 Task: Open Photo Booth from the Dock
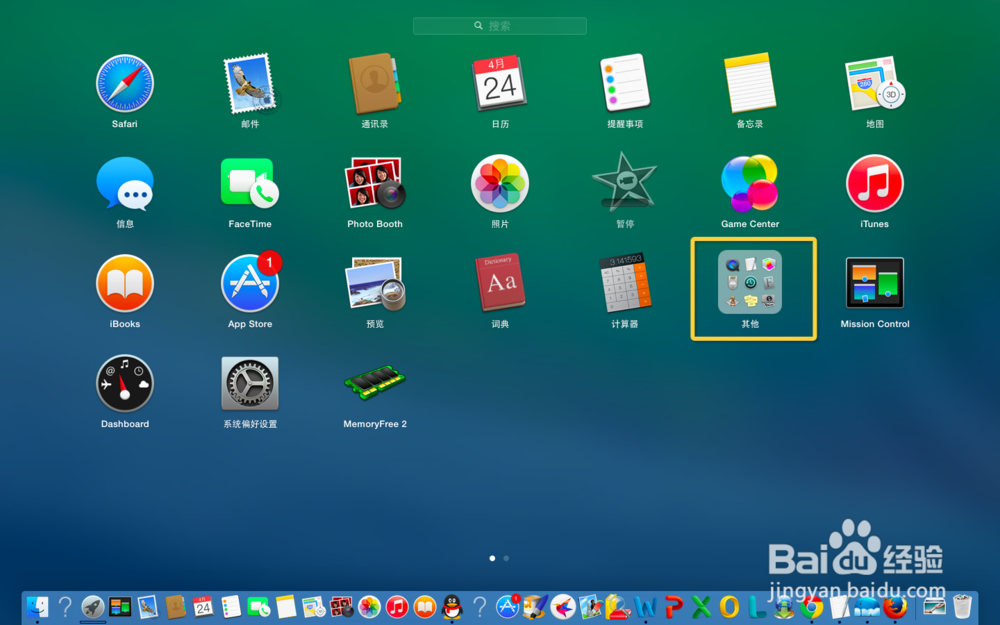click(x=342, y=607)
